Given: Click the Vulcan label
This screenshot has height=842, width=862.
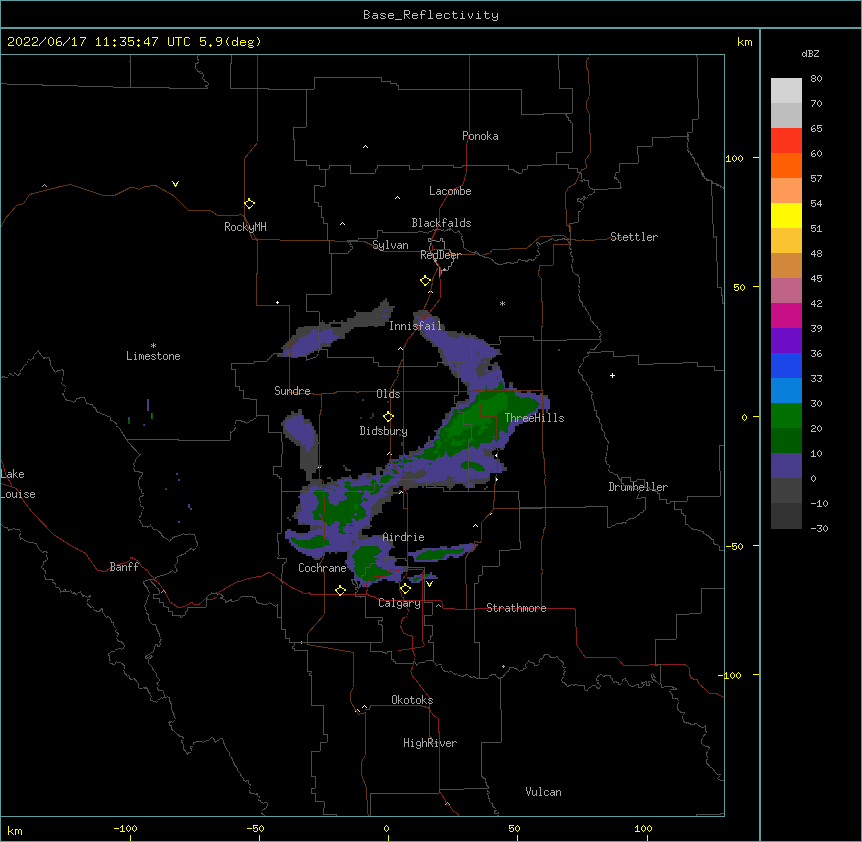Looking at the screenshot, I should click(x=543, y=792).
